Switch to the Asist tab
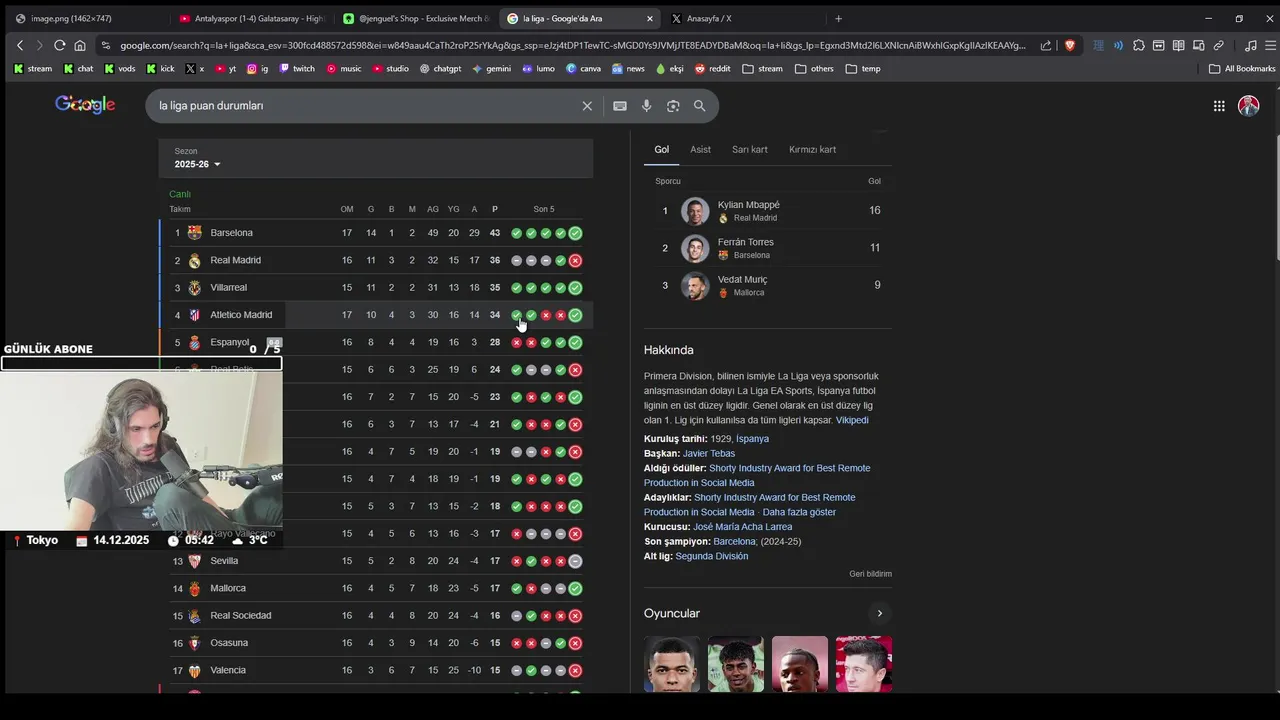 [700, 150]
